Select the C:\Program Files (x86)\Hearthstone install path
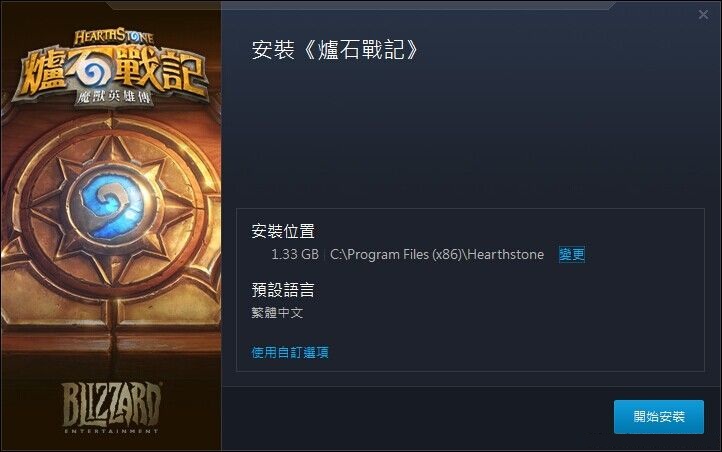 437,255
